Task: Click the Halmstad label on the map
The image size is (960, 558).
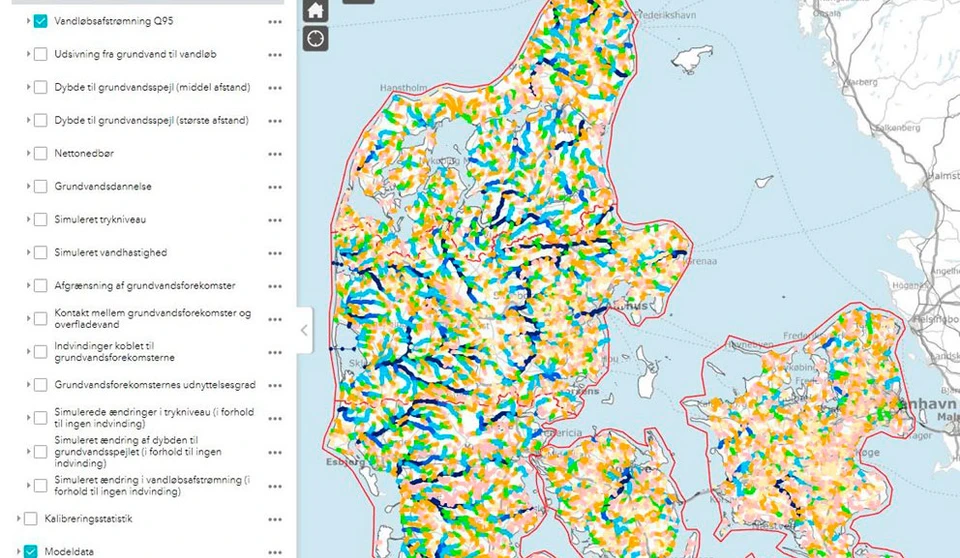Action: coord(943,176)
